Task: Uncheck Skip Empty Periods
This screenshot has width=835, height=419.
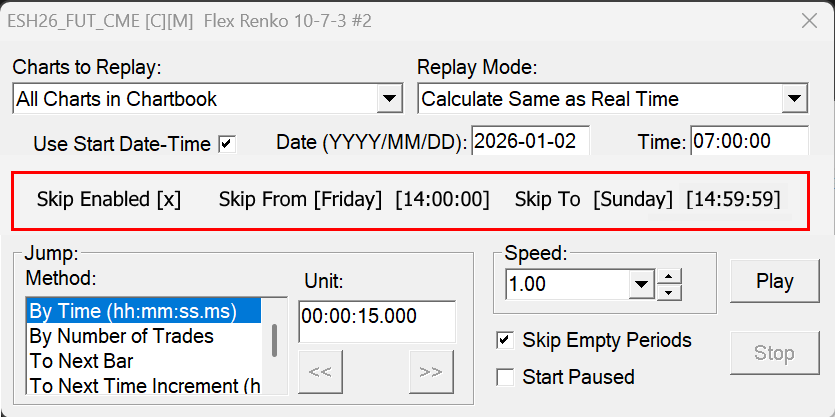Action: [505, 341]
